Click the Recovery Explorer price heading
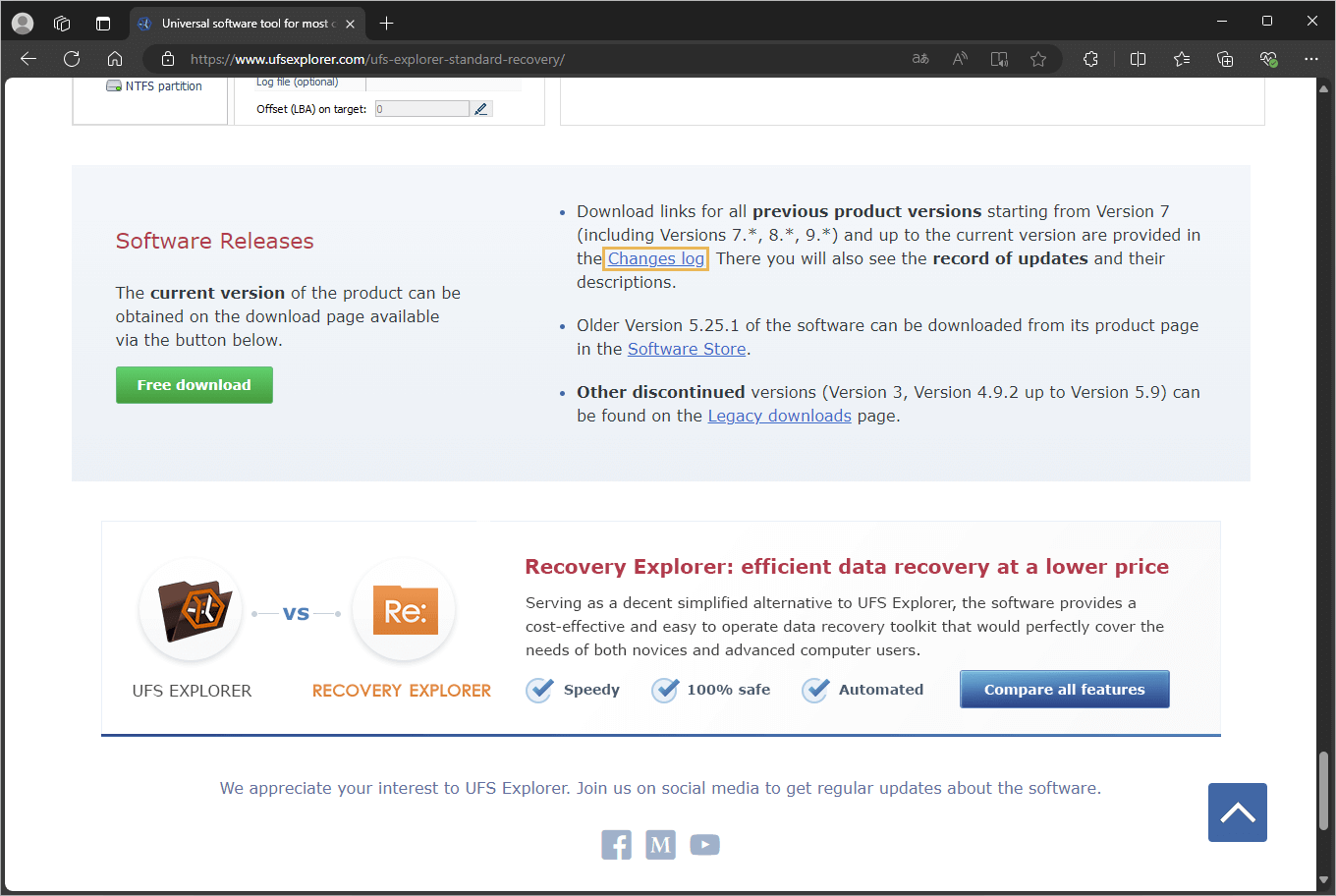1336x896 pixels. click(847, 567)
